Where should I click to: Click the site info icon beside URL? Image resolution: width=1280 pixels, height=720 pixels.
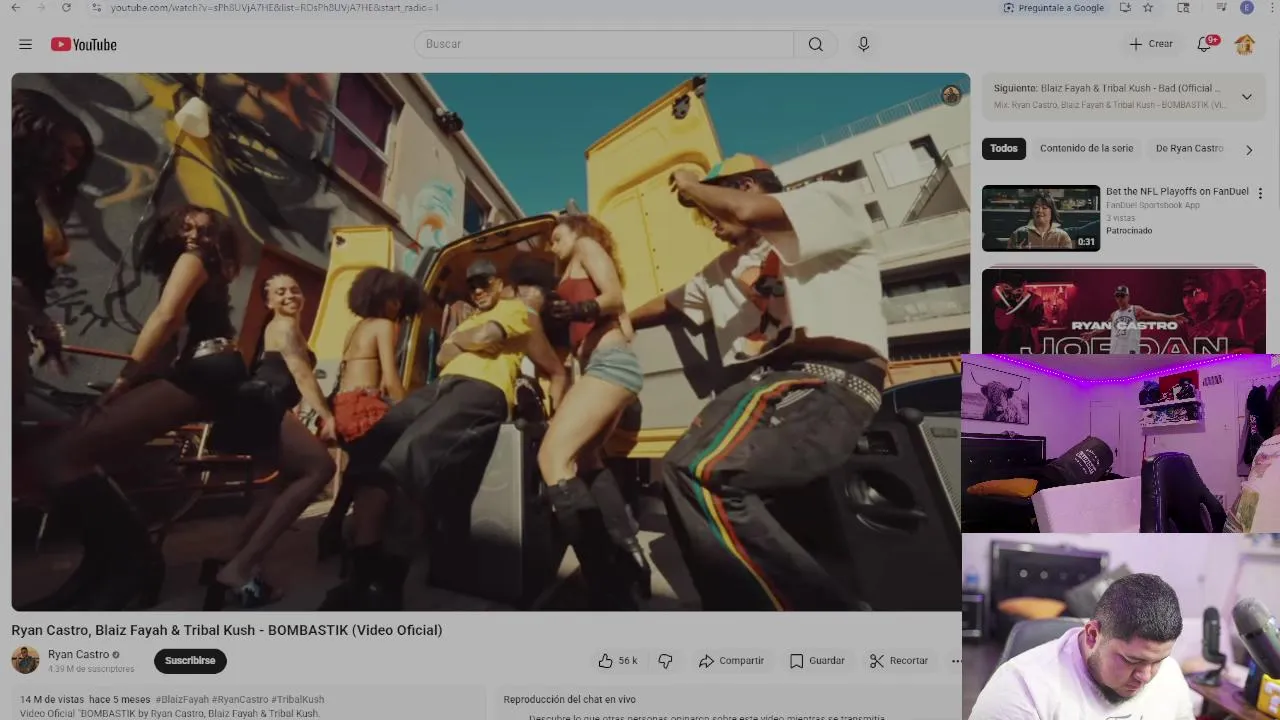(96, 7)
